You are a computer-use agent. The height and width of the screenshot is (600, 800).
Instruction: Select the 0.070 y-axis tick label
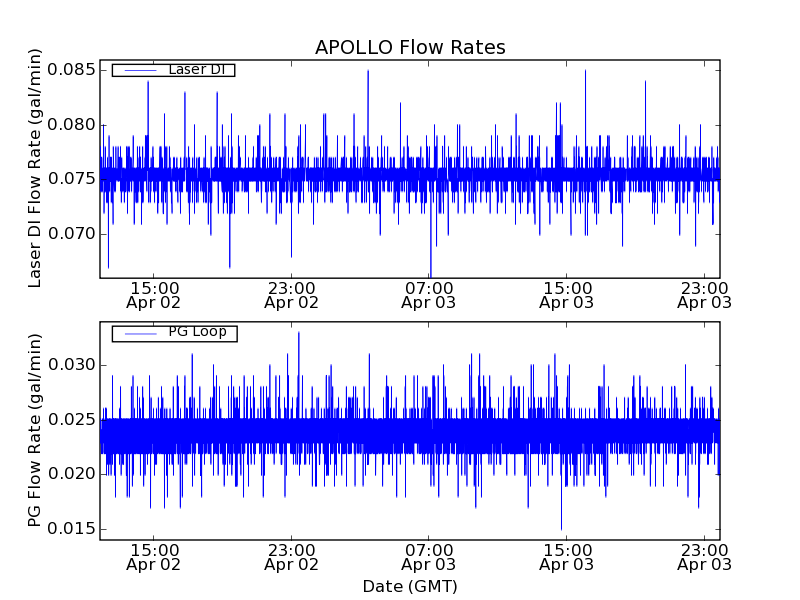pyautogui.click(x=71, y=234)
